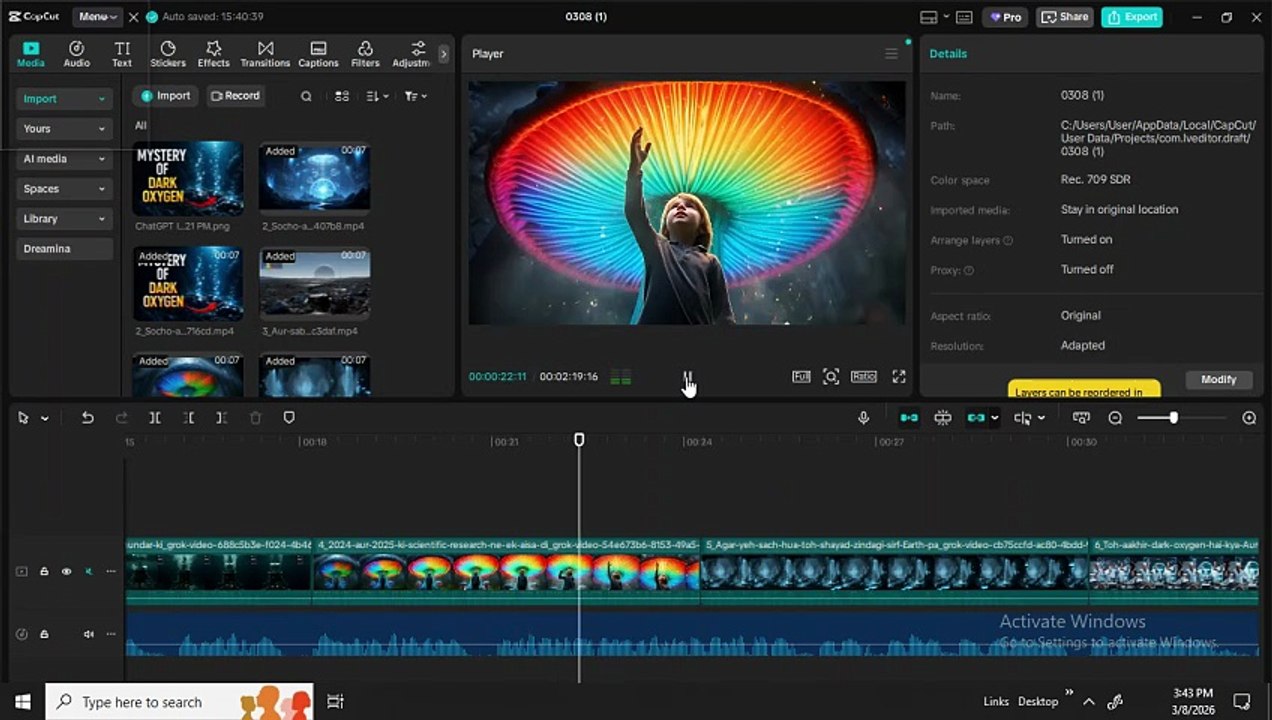Open the Transitions panel
1272x720 pixels.
(x=265, y=54)
